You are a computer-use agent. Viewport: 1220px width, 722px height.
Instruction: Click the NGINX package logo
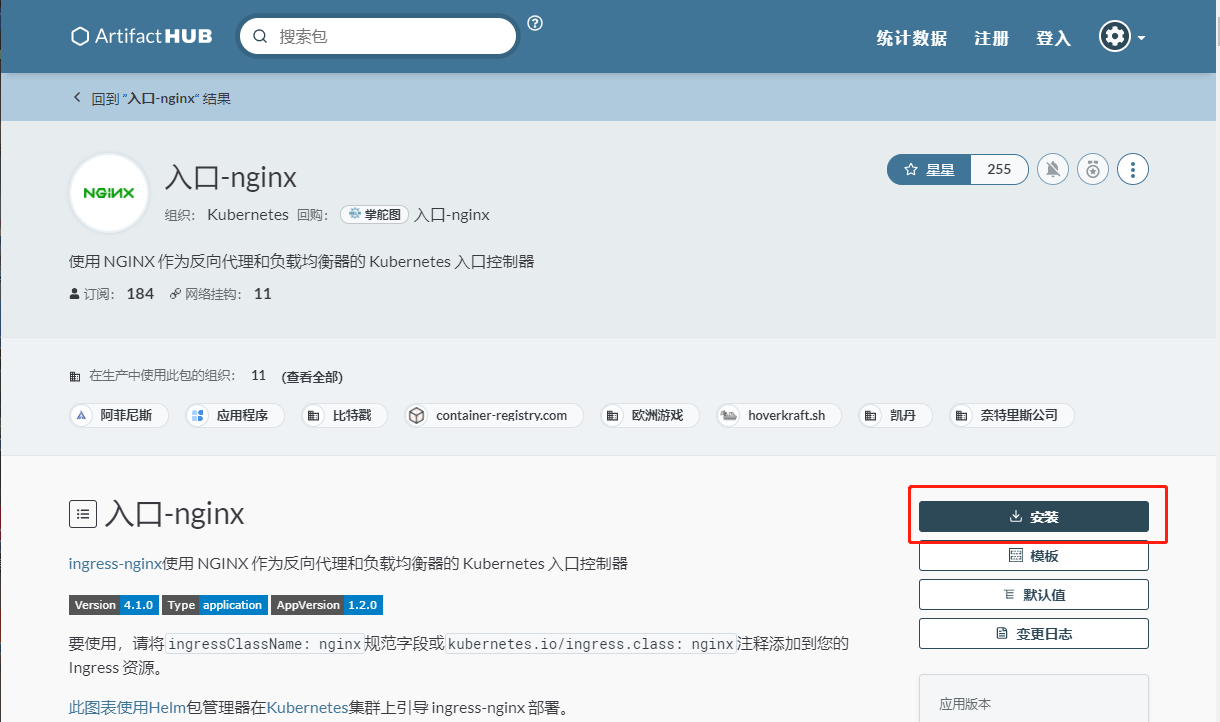click(109, 193)
